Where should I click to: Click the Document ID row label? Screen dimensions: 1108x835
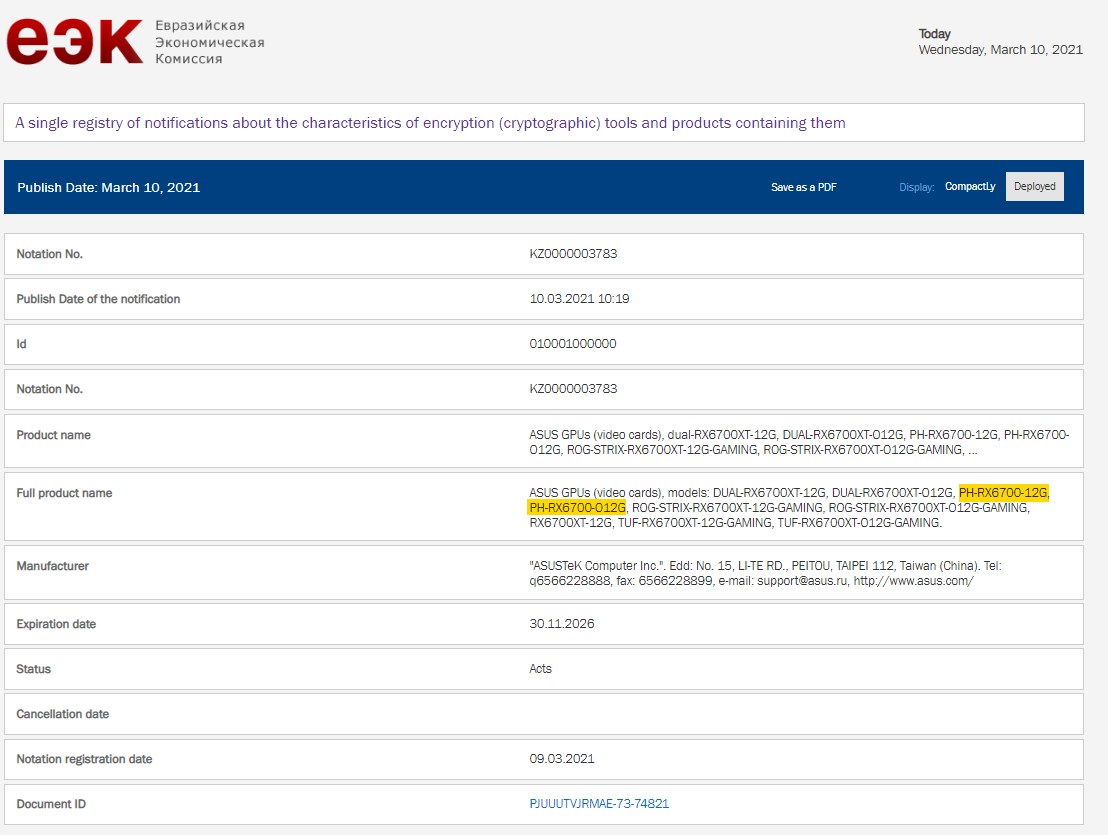51,804
